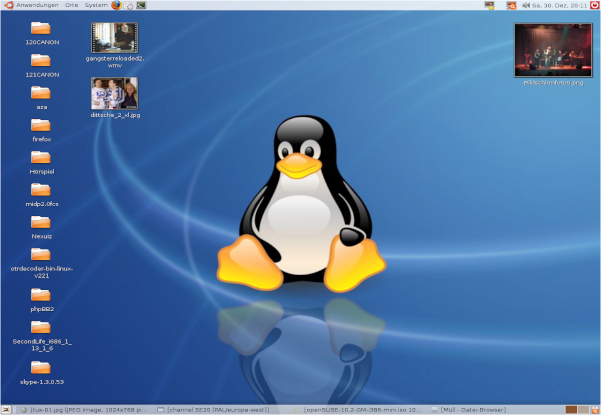
Task: Click the red power/logout button
Action: coord(594,5)
